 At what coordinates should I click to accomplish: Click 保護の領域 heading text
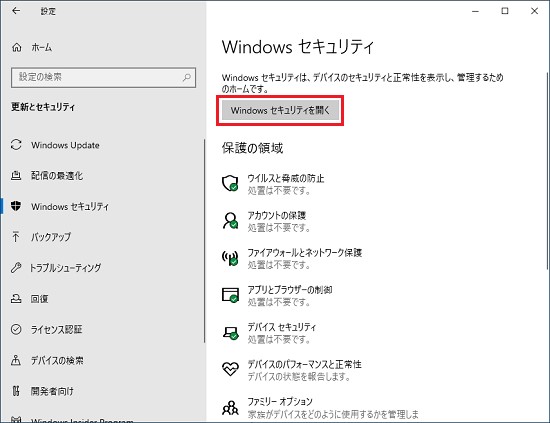tap(252, 148)
